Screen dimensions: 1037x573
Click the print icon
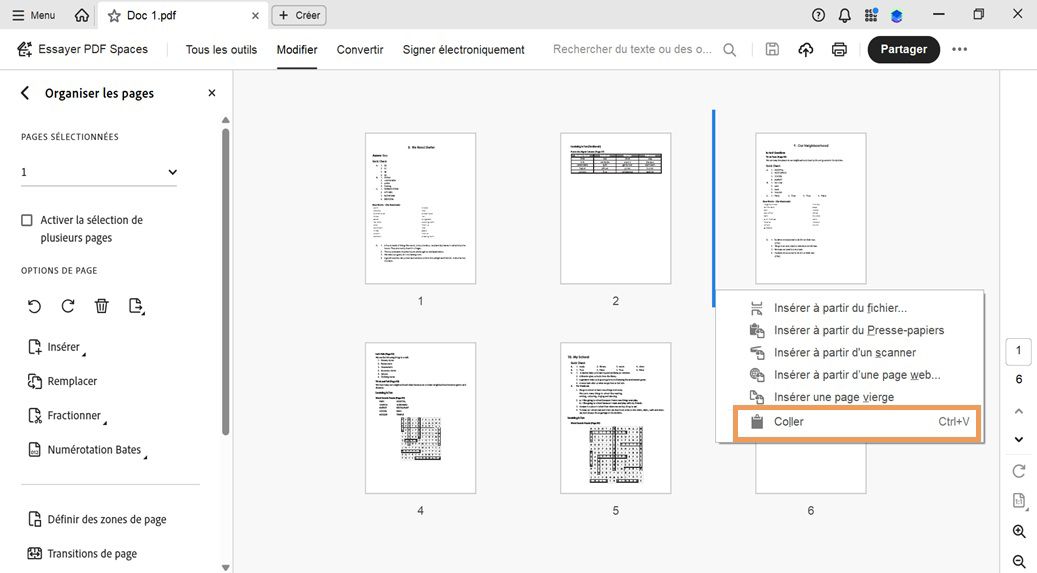[839, 49]
